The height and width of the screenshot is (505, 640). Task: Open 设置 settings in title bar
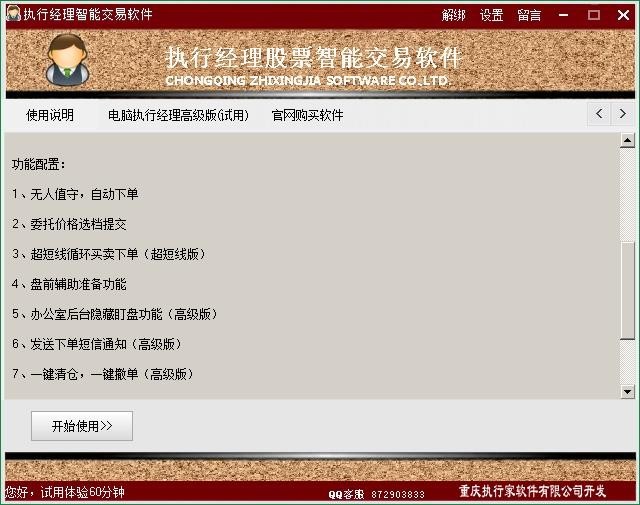491,15
